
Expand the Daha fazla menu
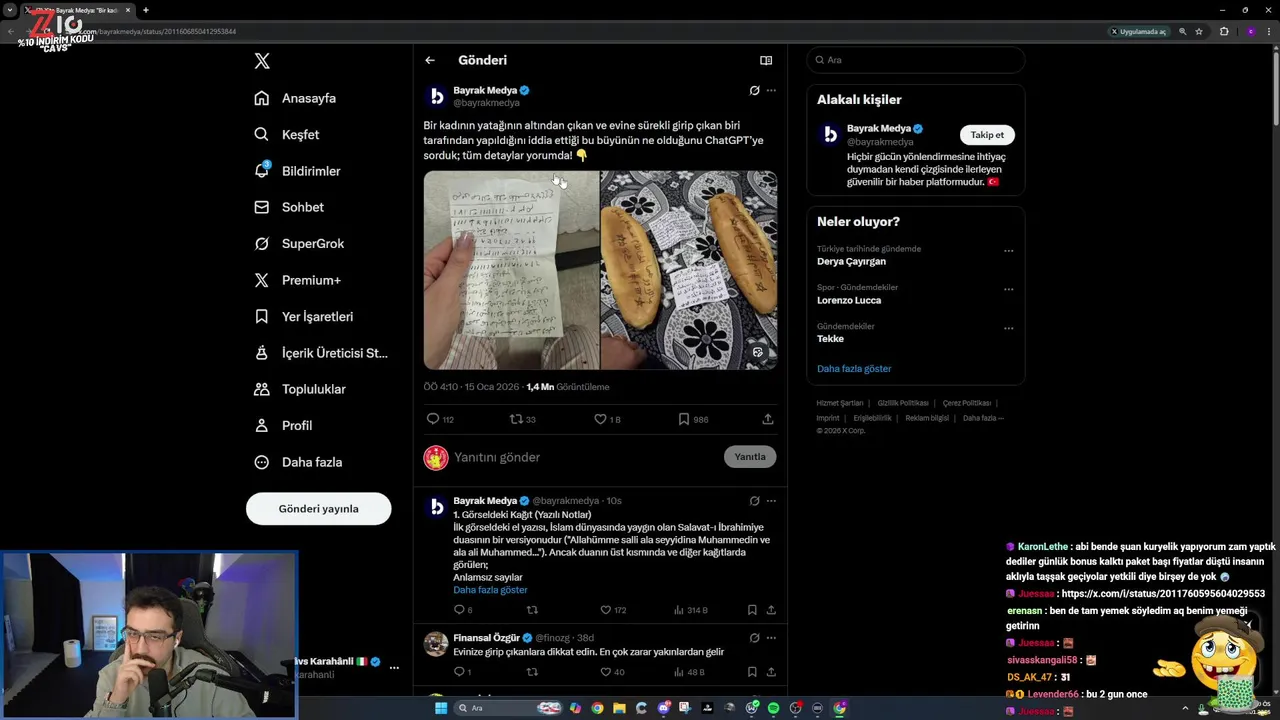coord(298,462)
